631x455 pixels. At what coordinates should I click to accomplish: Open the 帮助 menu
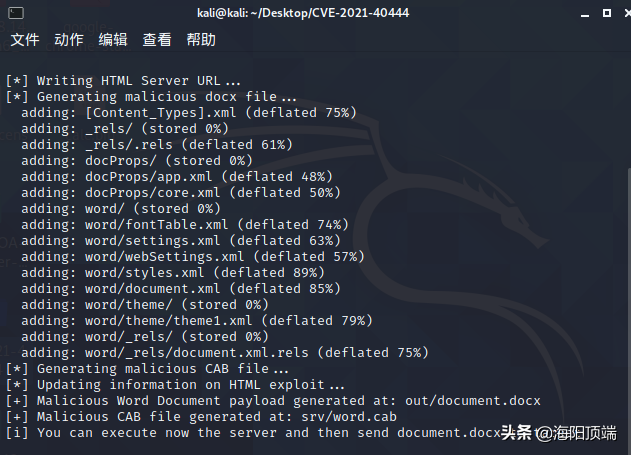201,40
